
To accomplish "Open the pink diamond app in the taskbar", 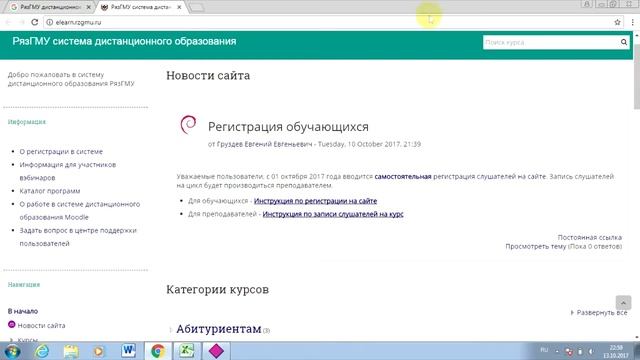I will (x=216, y=351).
